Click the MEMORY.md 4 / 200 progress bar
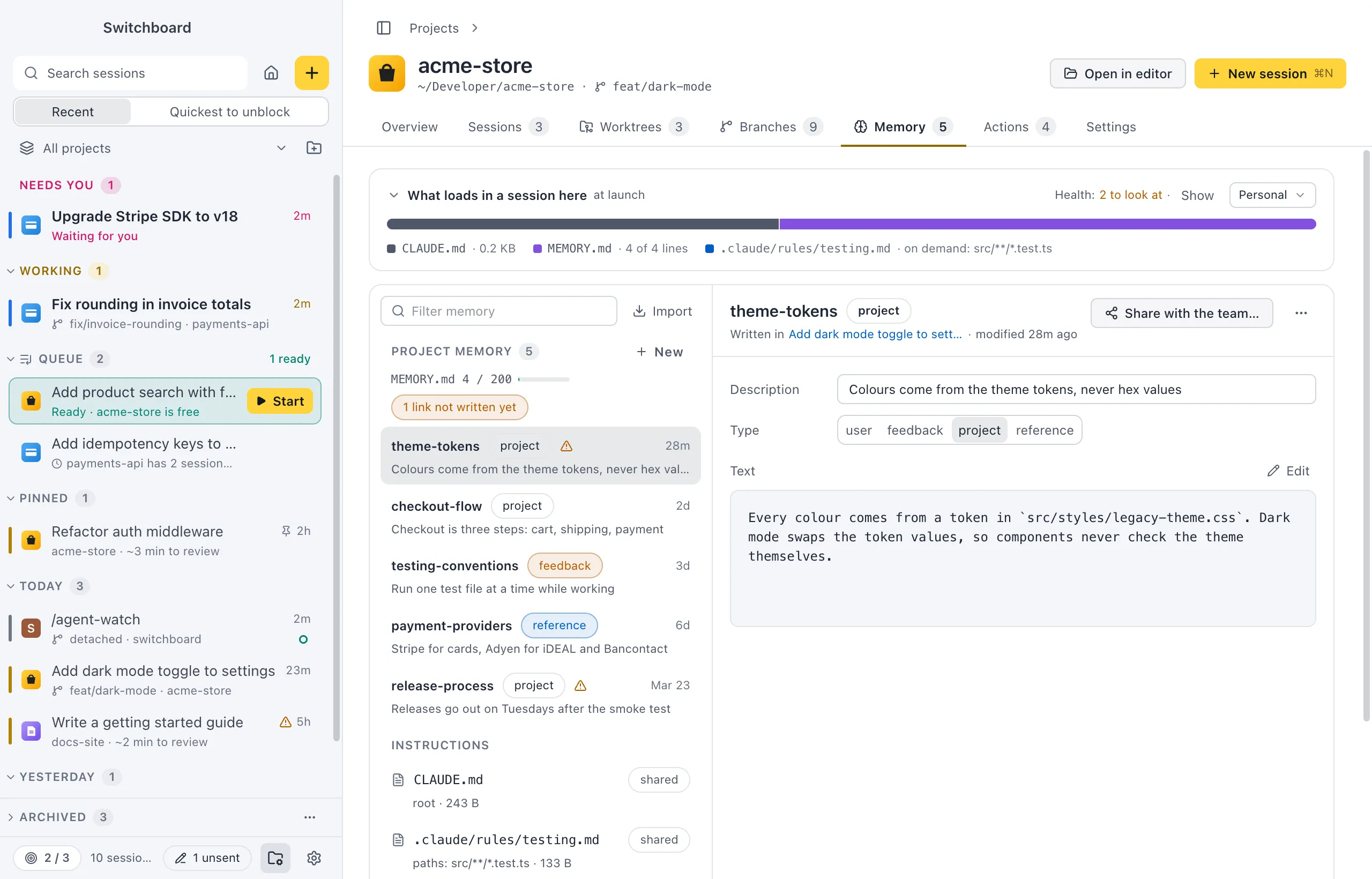The height and width of the screenshot is (879, 1372). pyautogui.click(x=543, y=379)
